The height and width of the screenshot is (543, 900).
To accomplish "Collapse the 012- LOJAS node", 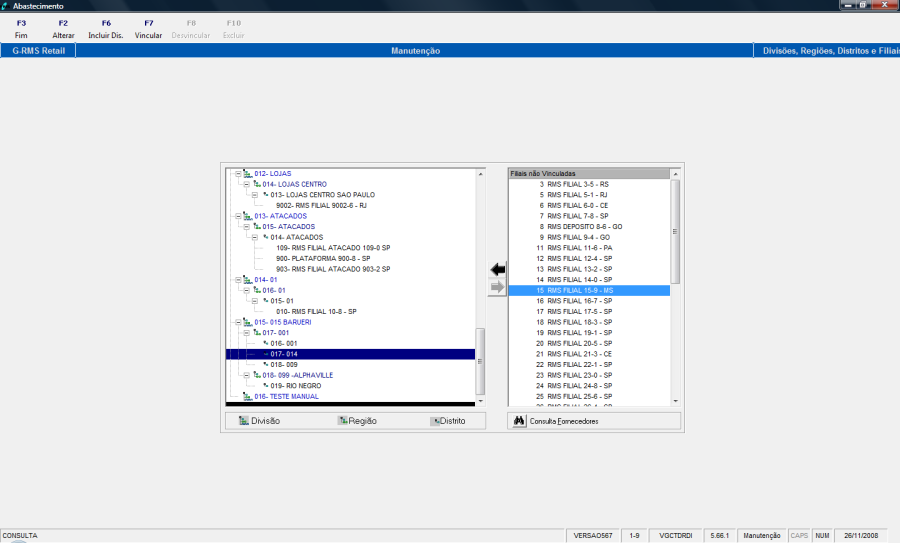I will click(x=238, y=173).
